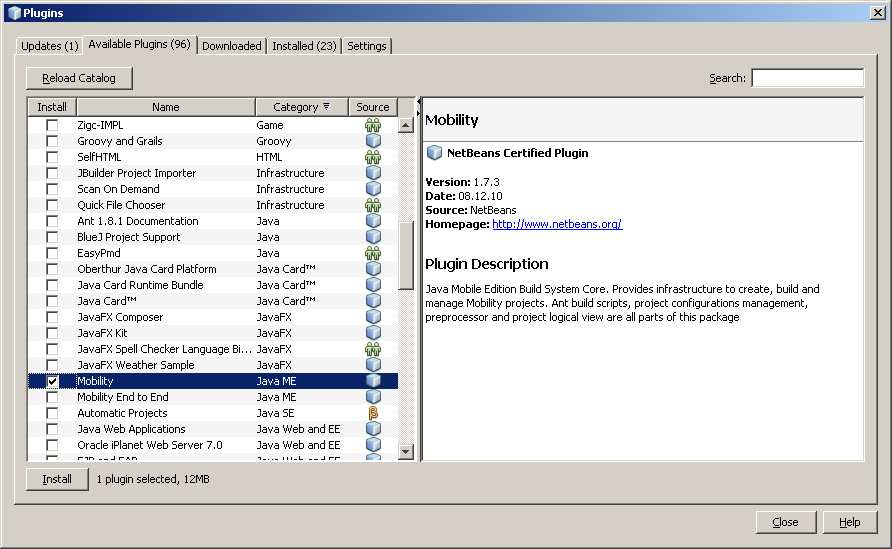Screen dimensions: 892x549
Task: Click source icon for Scan On Demand
Action: [x=373, y=189]
